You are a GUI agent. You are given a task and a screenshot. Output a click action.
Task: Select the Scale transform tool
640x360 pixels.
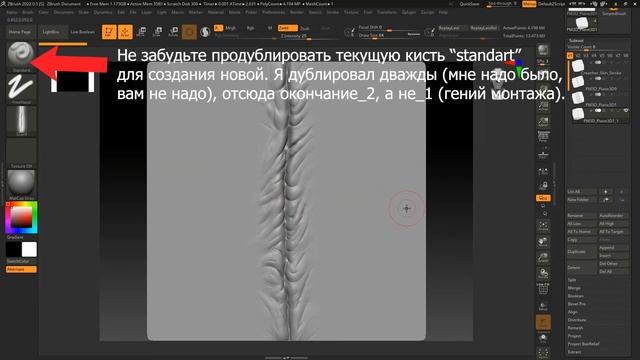point(157,32)
